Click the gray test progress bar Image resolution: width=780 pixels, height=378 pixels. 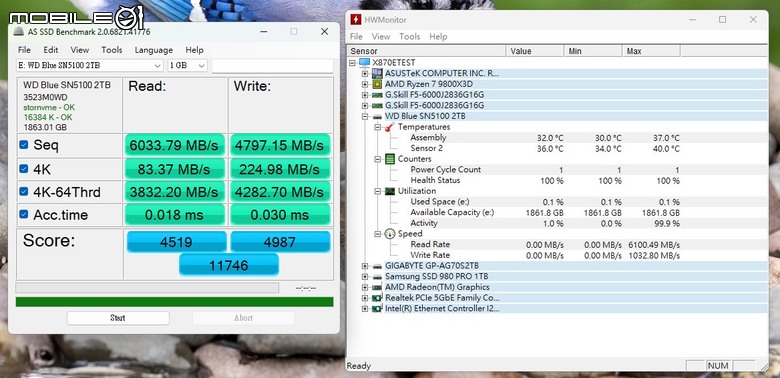click(147, 287)
